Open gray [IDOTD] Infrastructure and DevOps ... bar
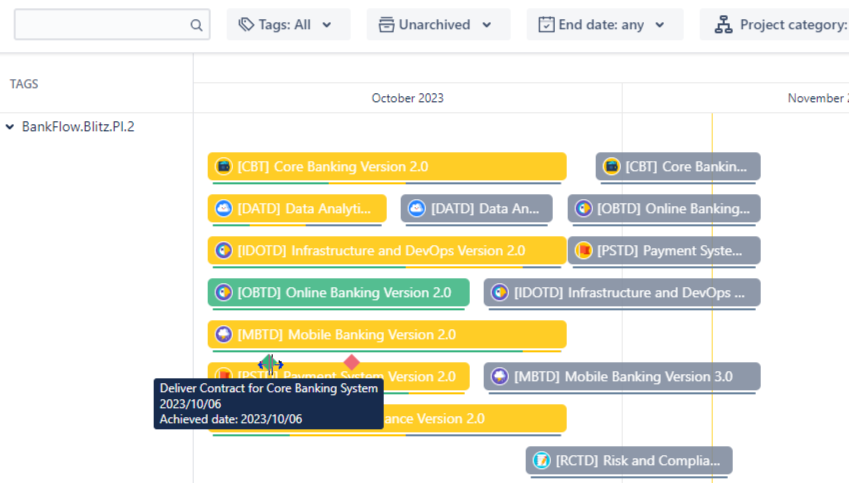The image size is (849, 483). point(622,292)
